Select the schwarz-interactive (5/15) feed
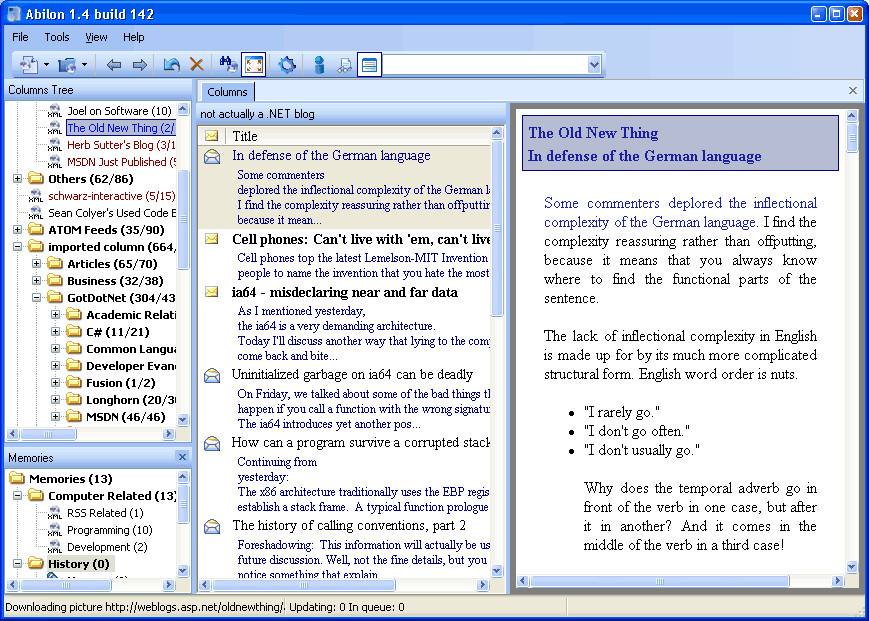Viewport: 869px width, 621px height. [x=111, y=196]
